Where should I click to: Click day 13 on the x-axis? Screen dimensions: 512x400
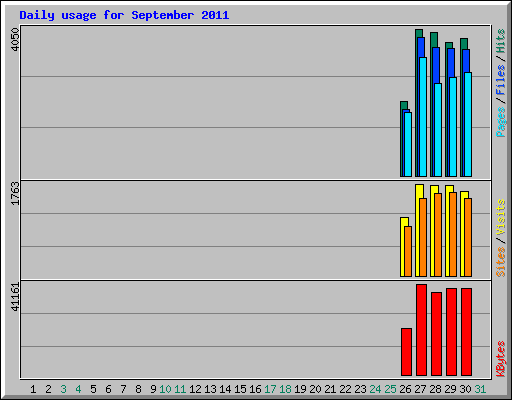click(210, 389)
